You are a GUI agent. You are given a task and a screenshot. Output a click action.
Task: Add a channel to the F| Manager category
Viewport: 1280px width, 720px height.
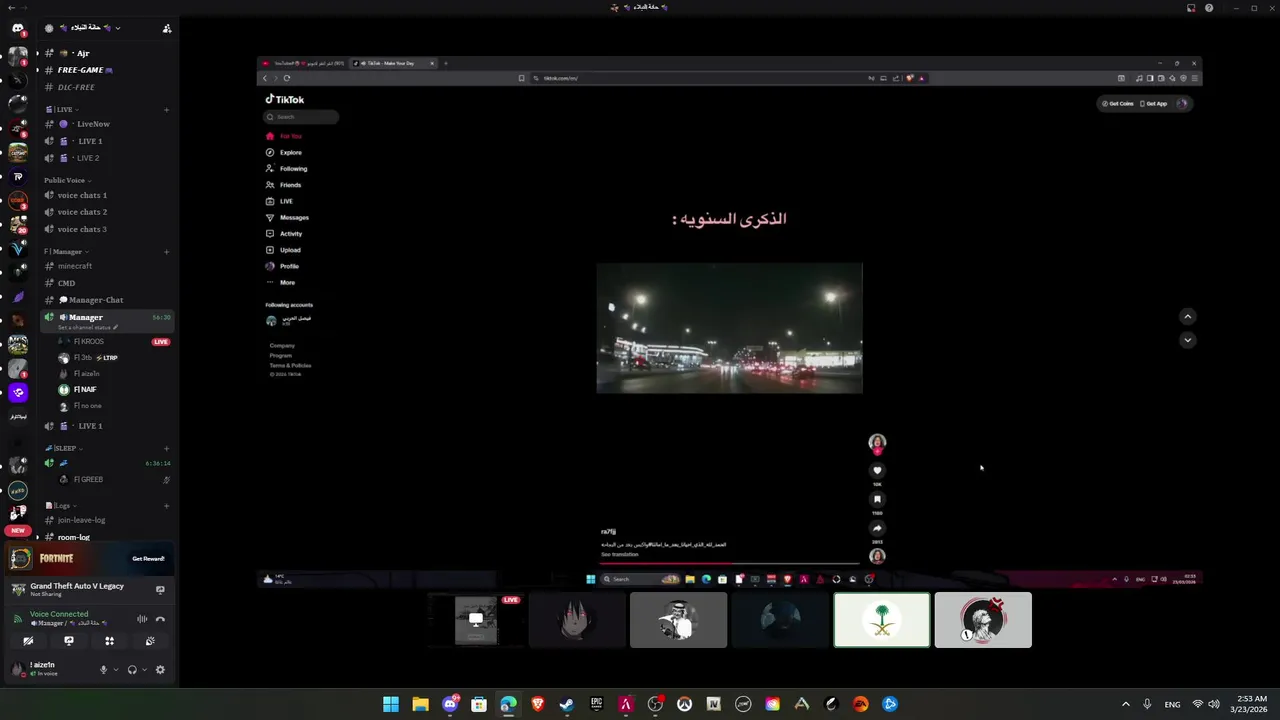pyautogui.click(x=166, y=252)
